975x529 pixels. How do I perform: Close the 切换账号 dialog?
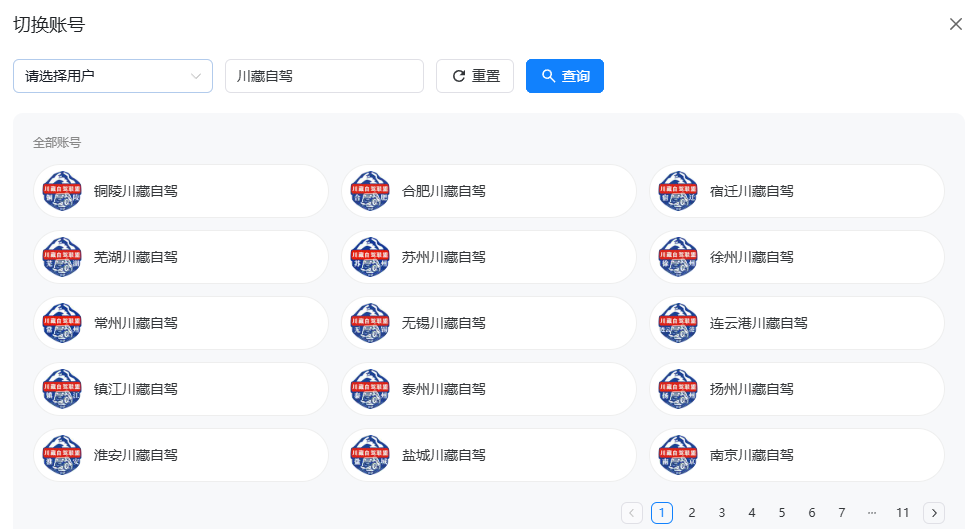click(956, 24)
